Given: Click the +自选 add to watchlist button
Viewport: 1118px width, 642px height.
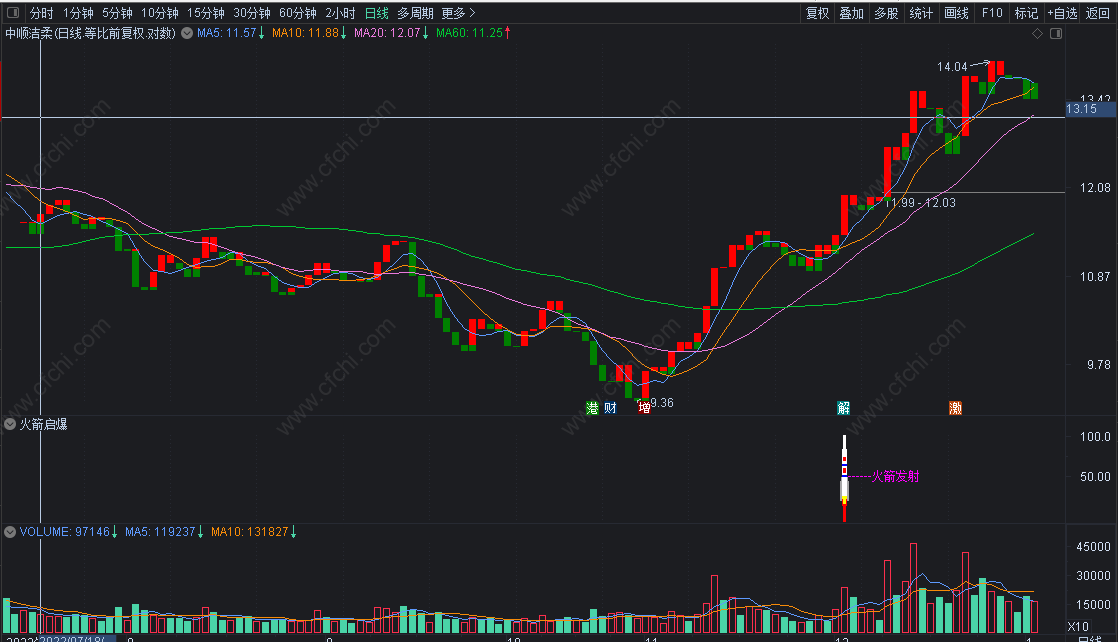Looking at the screenshot, I should pyautogui.click(x=1062, y=13).
